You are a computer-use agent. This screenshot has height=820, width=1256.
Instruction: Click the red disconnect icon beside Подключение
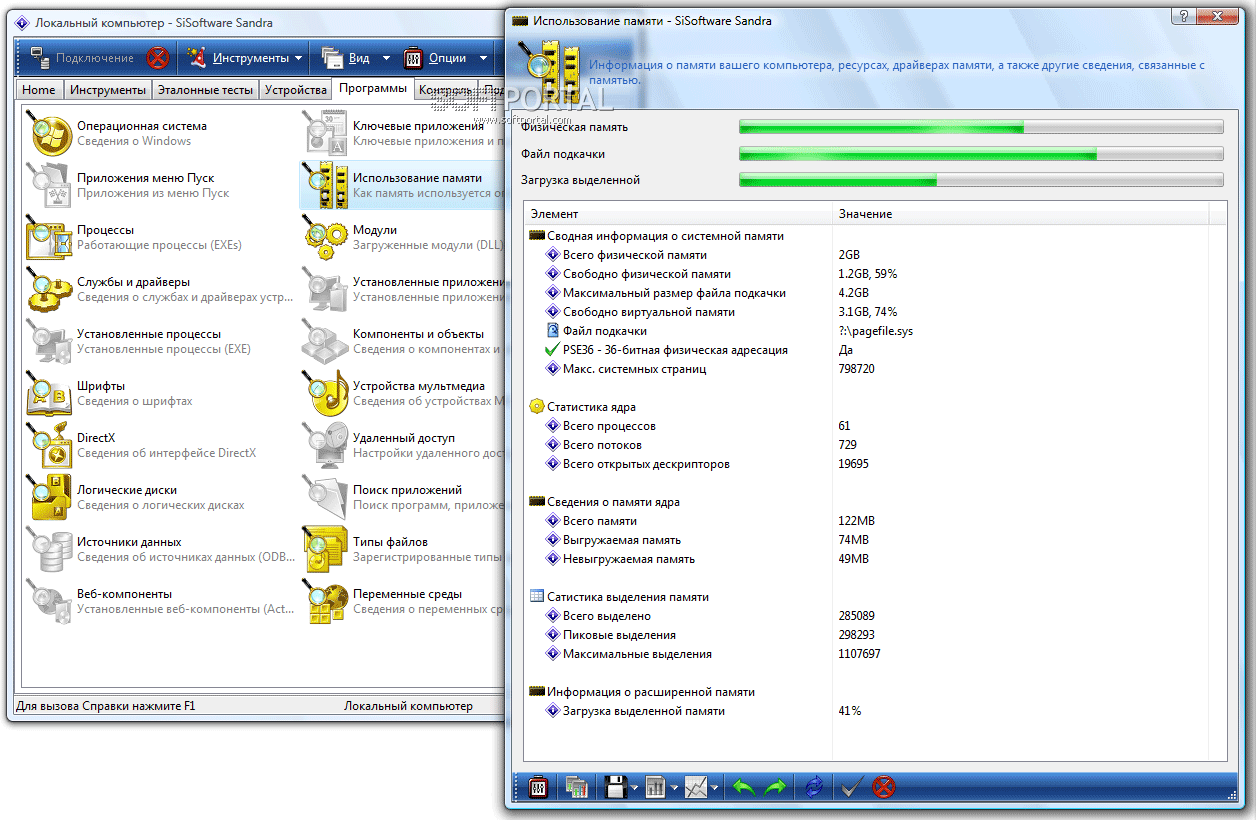tap(157, 58)
